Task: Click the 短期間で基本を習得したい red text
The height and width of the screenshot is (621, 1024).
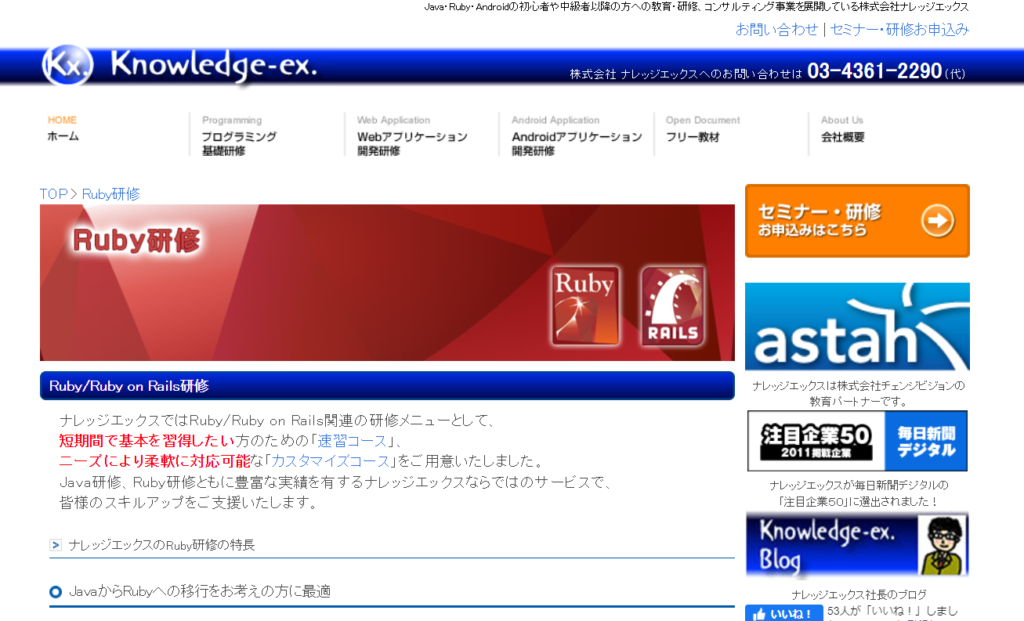Action: click(x=147, y=441)
